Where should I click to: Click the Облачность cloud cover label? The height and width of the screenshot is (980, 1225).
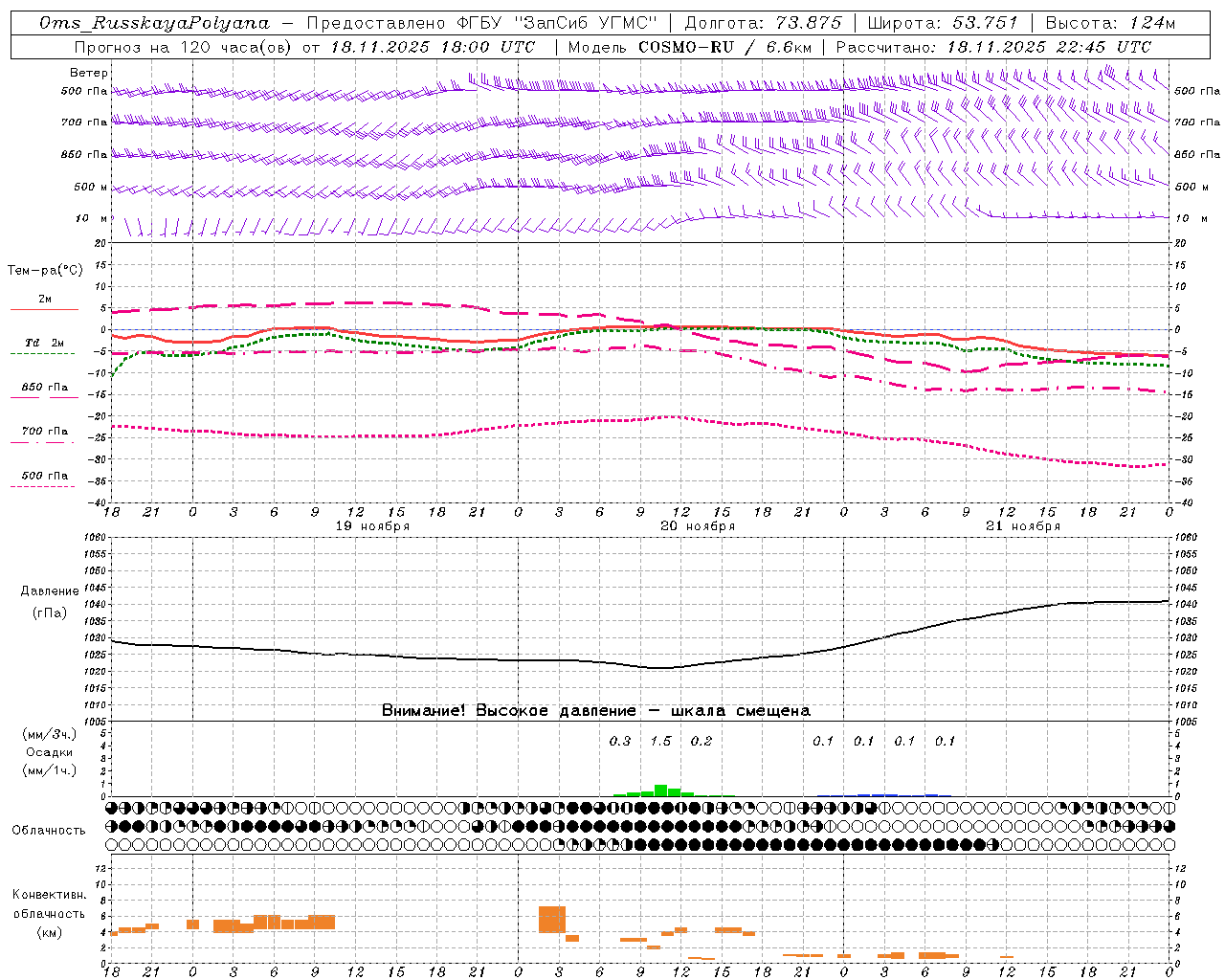click(x=49, y=831)
